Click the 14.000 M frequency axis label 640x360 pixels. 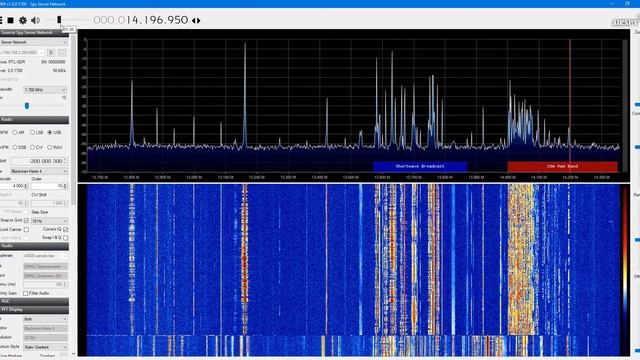(507, 178)
